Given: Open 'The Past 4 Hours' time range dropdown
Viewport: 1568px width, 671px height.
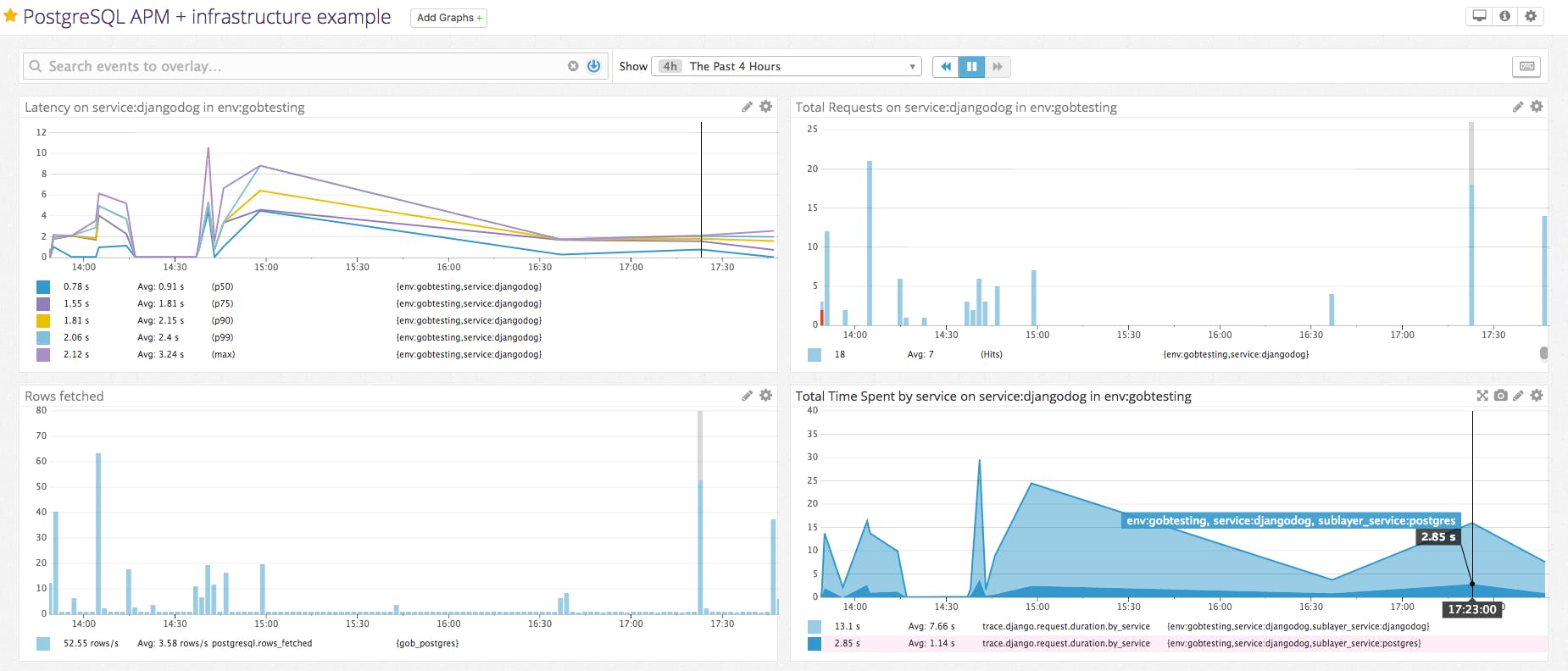Looking at the screenshot, I should pos(786,66).
